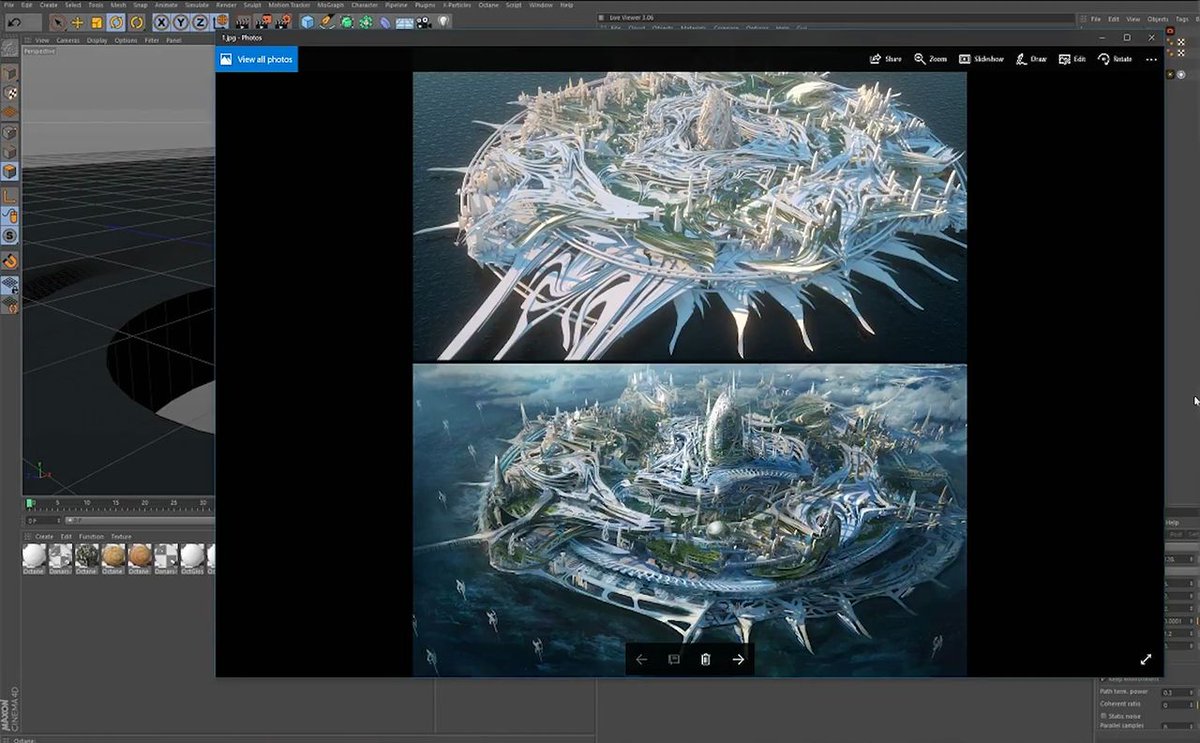Image resolution: width=1200 pixels, height=743 pixels.
Task: Select the Rotate tool in Cinema 4D toolbar
Action: pos(116,22)
